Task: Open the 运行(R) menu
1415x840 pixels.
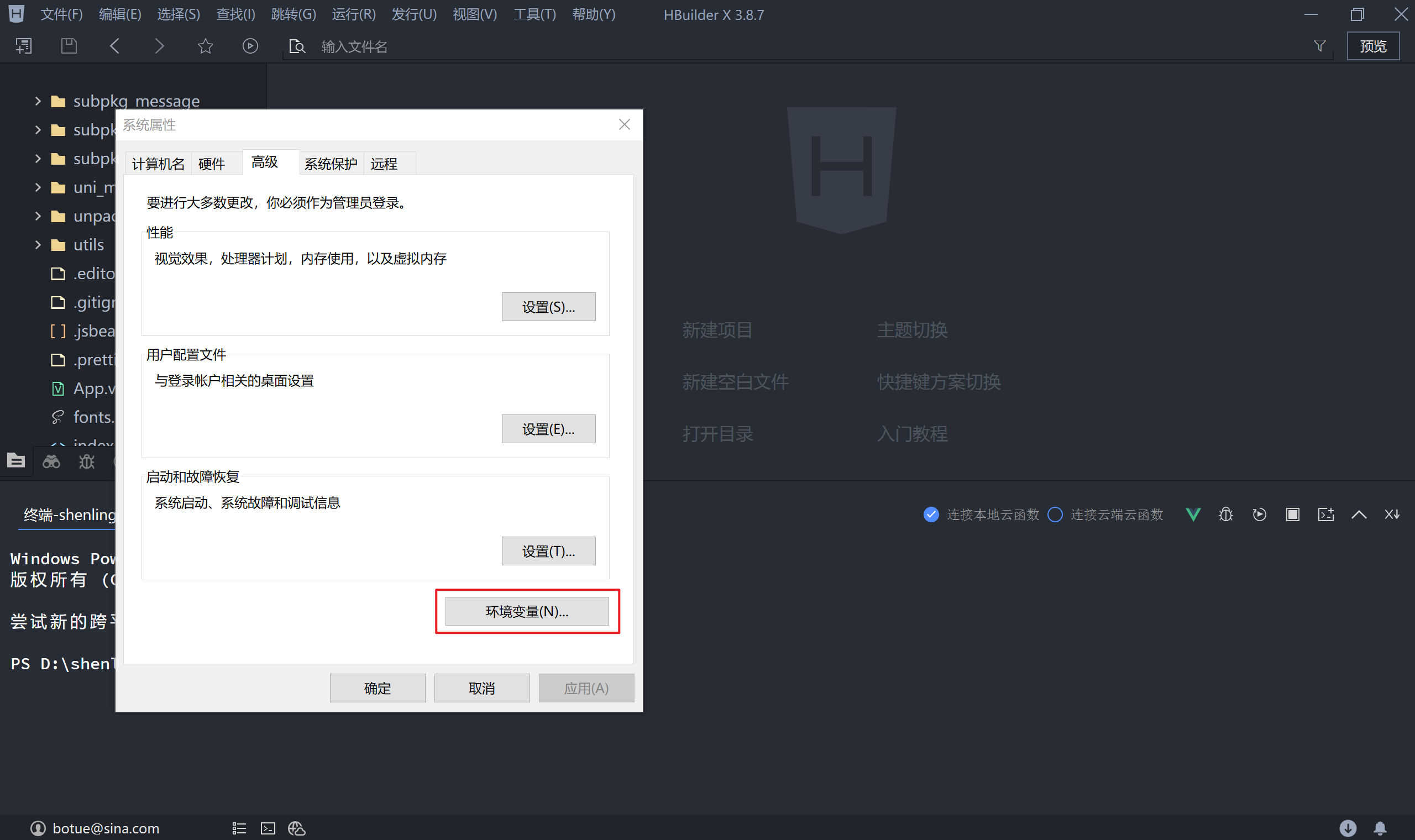Action: (x=353, y=14)
